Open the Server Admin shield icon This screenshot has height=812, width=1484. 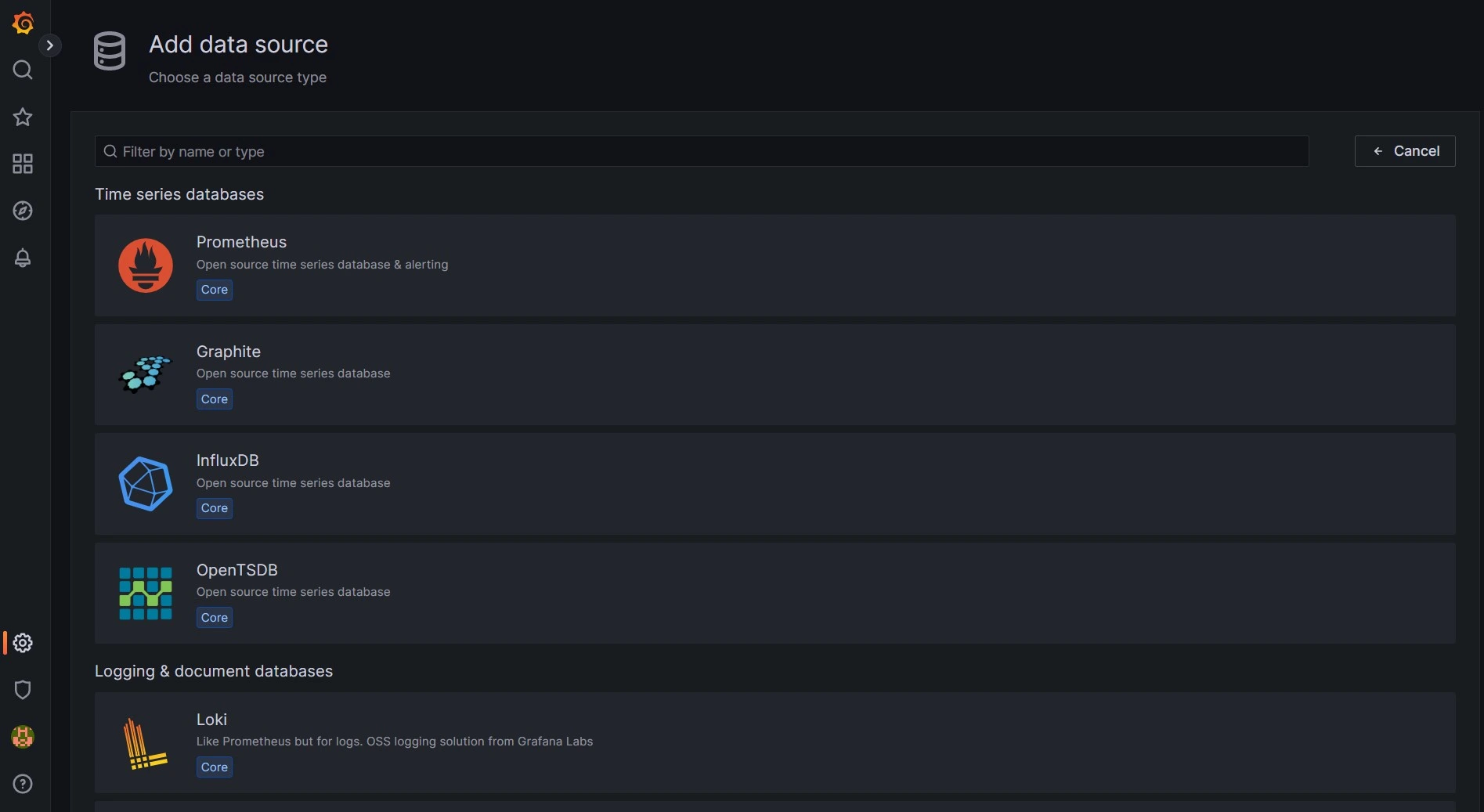click(x=23, y=690)
